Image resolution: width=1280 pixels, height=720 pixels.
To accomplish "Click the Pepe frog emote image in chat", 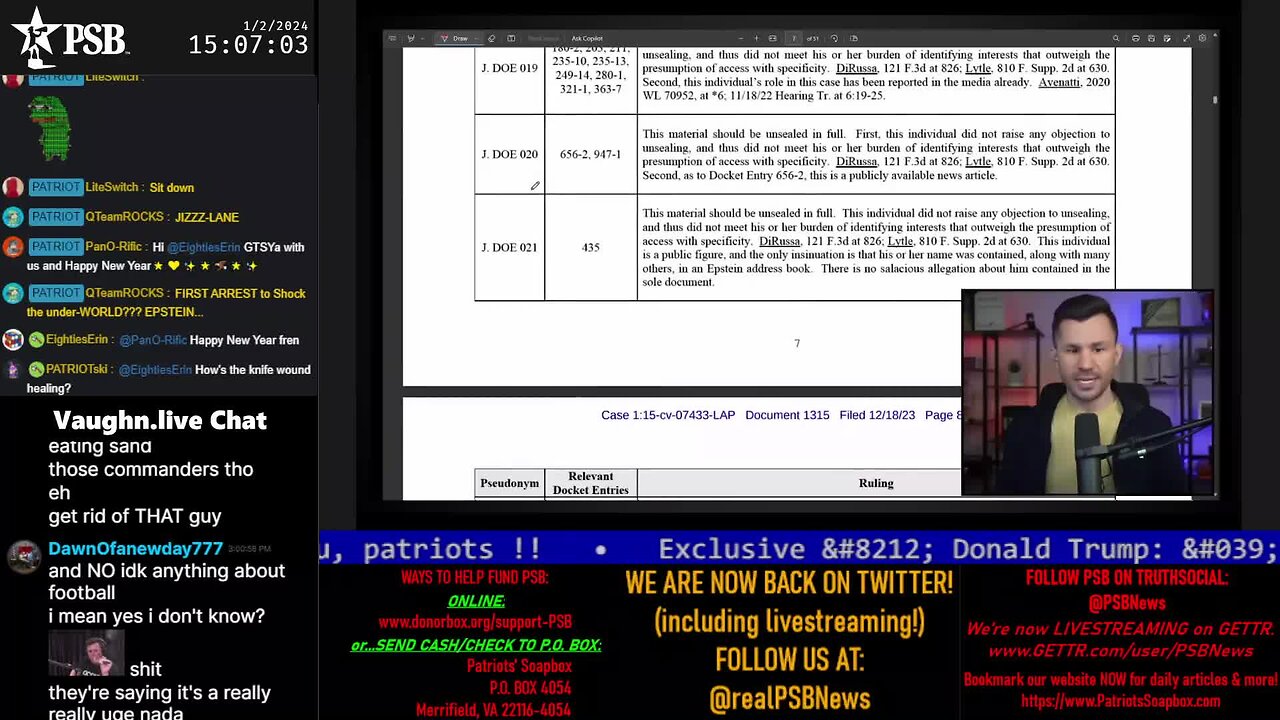I will click(49, 128).
